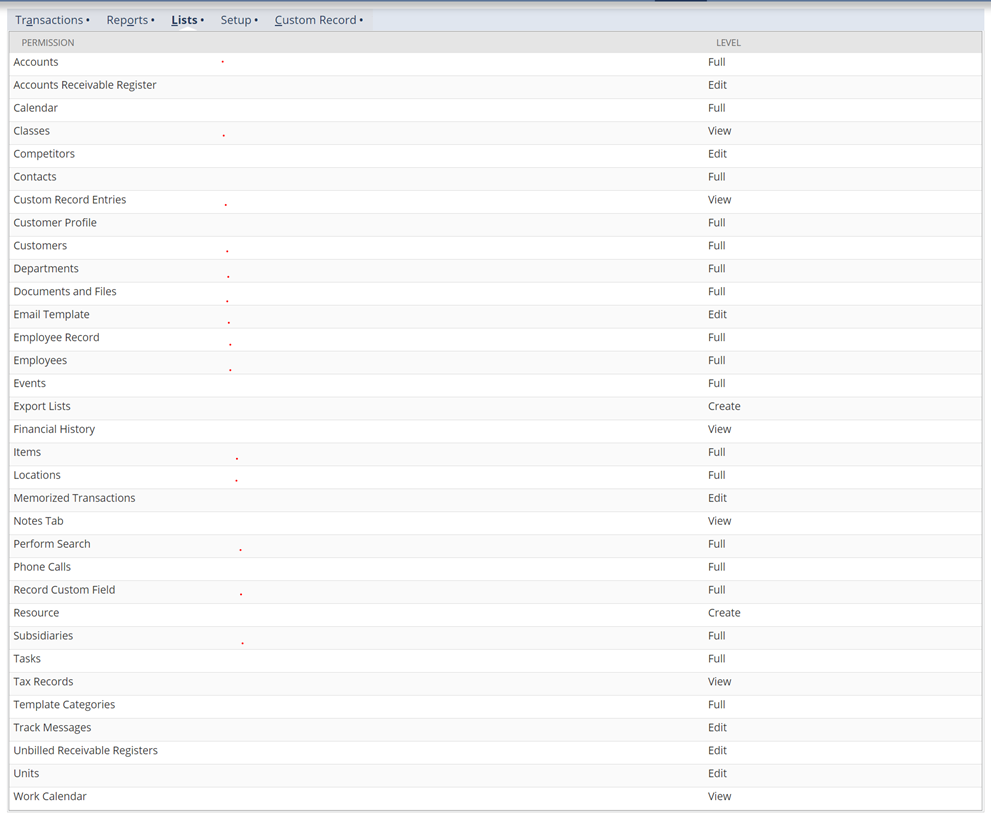The width and height of the screenshot is (991, 819).
Task: Select the Events permission
Action: click(30, 384)
